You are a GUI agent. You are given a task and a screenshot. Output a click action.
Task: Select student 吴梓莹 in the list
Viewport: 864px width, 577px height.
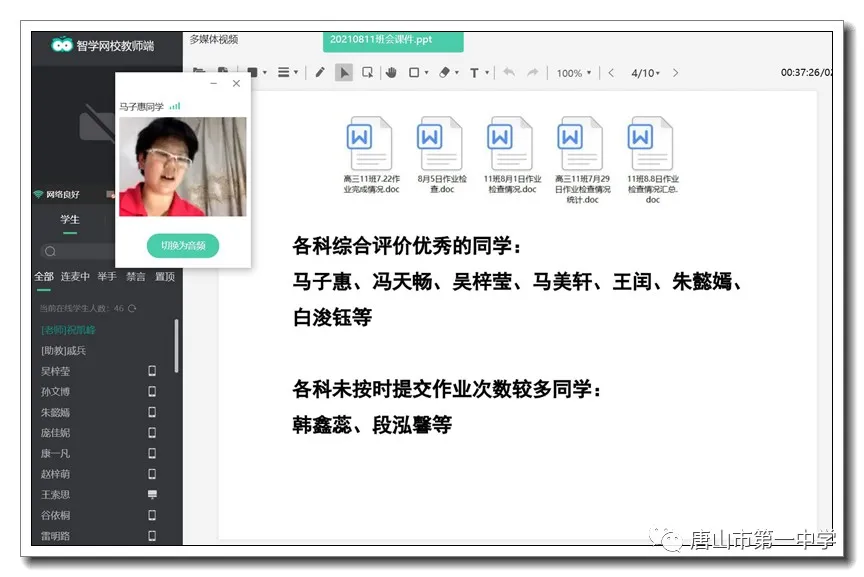coord(56,371)
